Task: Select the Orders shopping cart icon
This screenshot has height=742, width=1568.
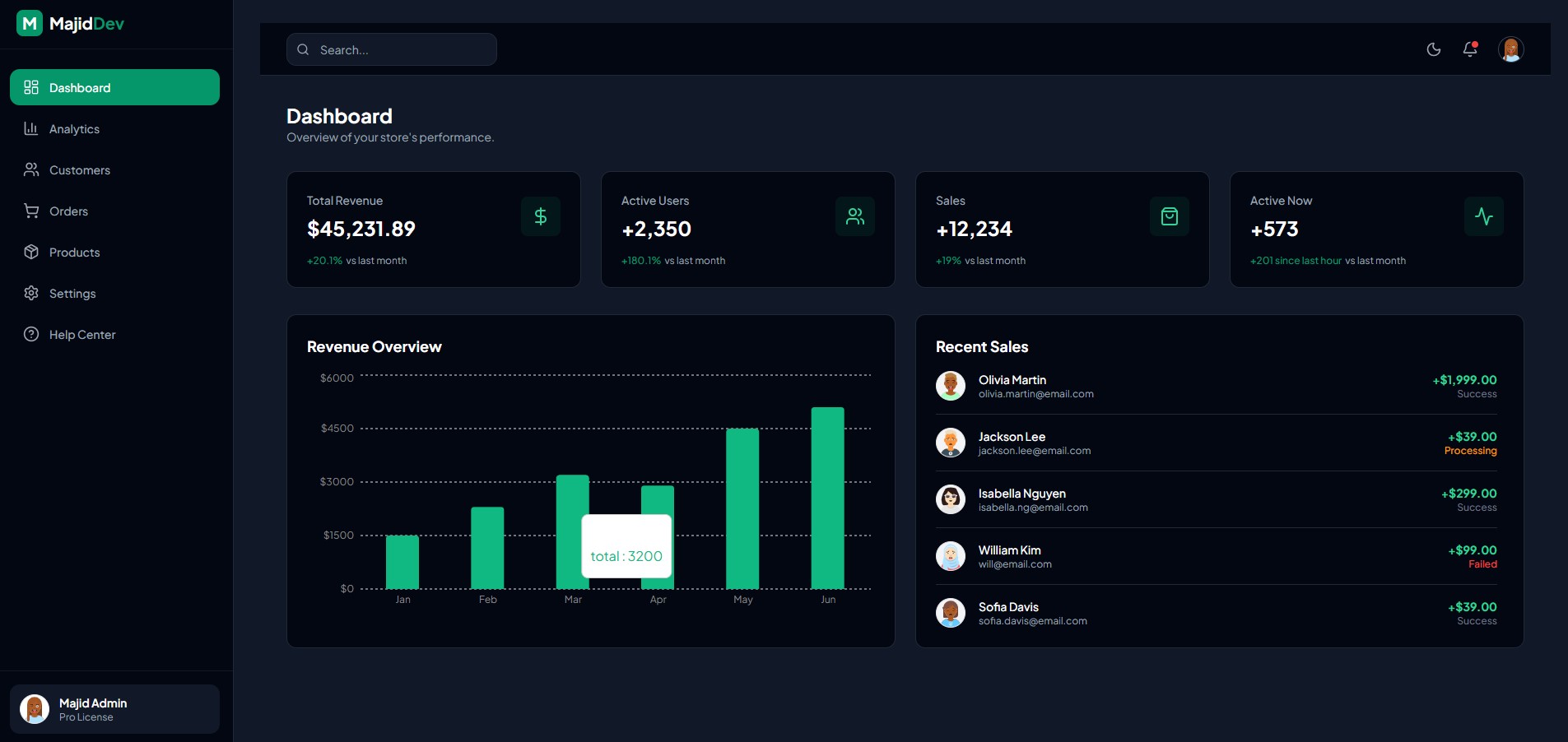Action: [30, 211]
